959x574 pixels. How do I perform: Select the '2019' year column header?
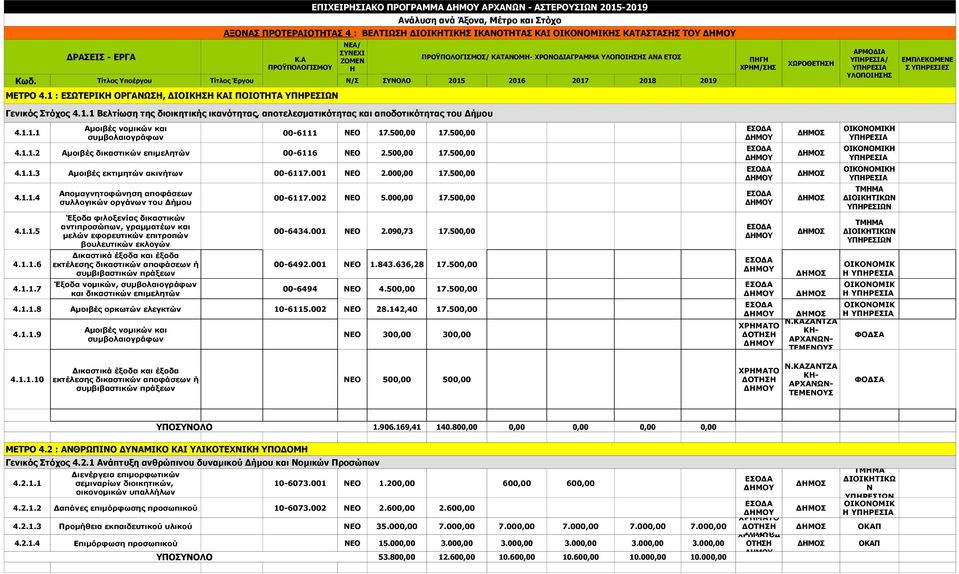708,81
